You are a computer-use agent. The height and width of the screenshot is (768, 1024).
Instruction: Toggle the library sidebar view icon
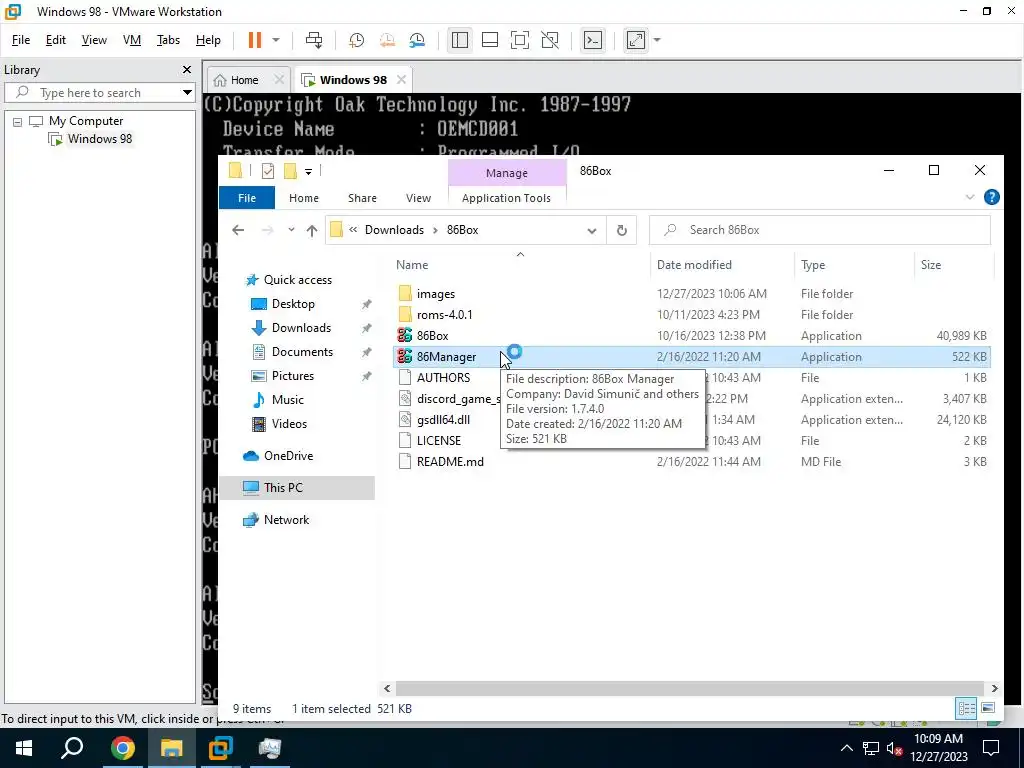click(x=459, y=40)
